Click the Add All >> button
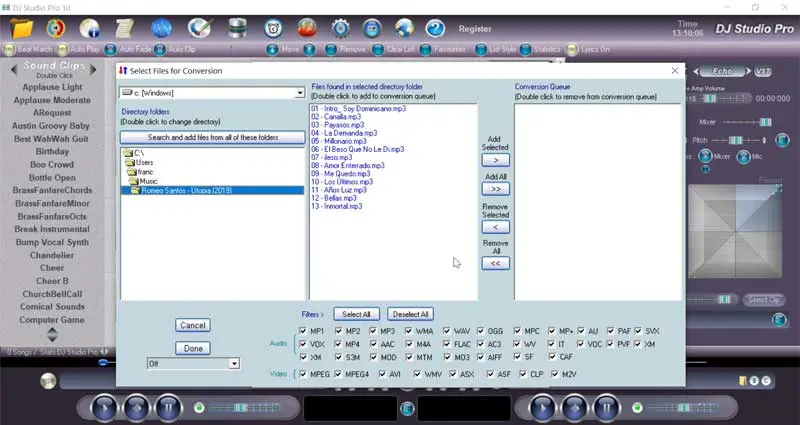 (495, 189)
